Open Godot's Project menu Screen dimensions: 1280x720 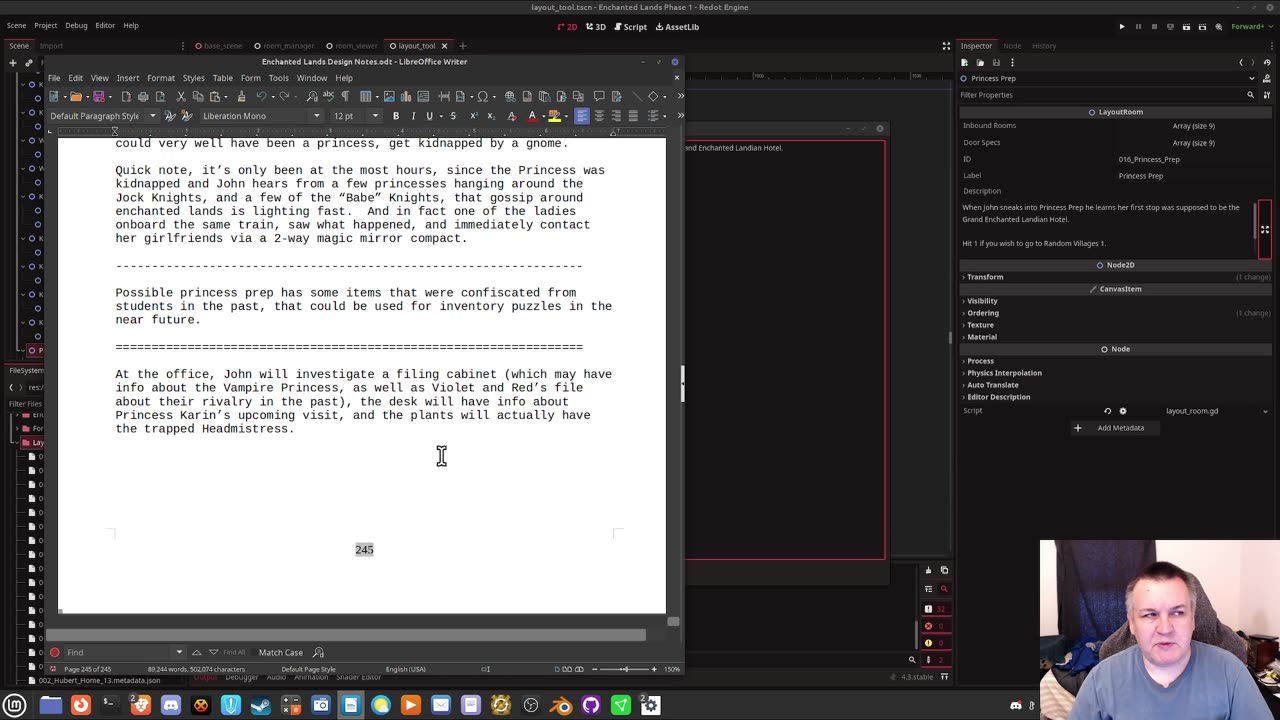45,25
